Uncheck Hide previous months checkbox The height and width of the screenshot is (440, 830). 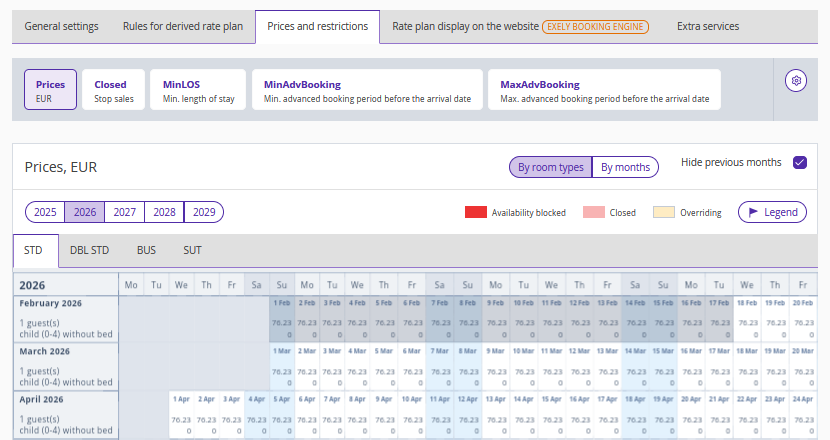pyautogui.click(x=799, y=163)
